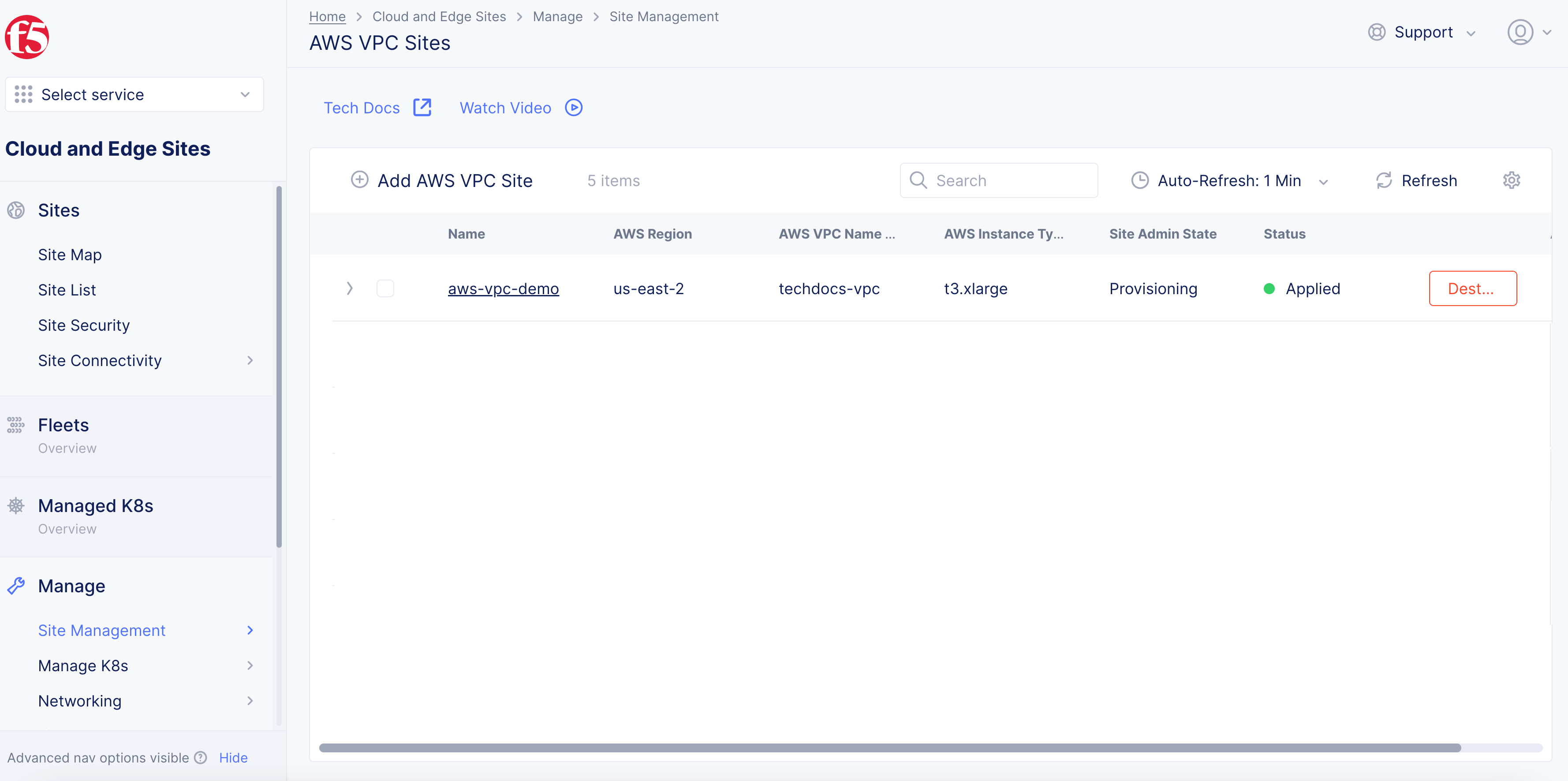Open Site Security in sidebar
Screen dimensions: 1568x781
[x=83, y=325]
